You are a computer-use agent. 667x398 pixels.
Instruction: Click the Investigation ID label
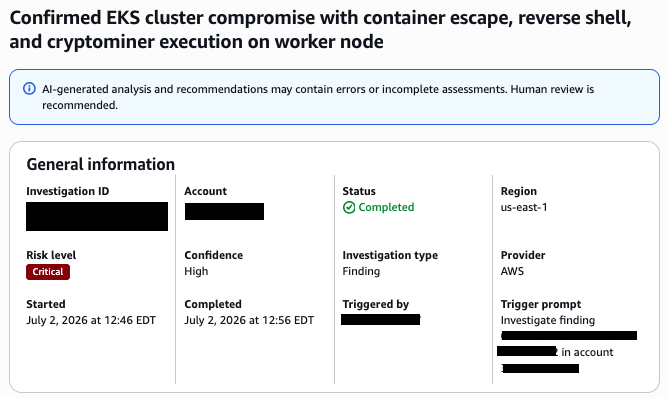[68, 191]
